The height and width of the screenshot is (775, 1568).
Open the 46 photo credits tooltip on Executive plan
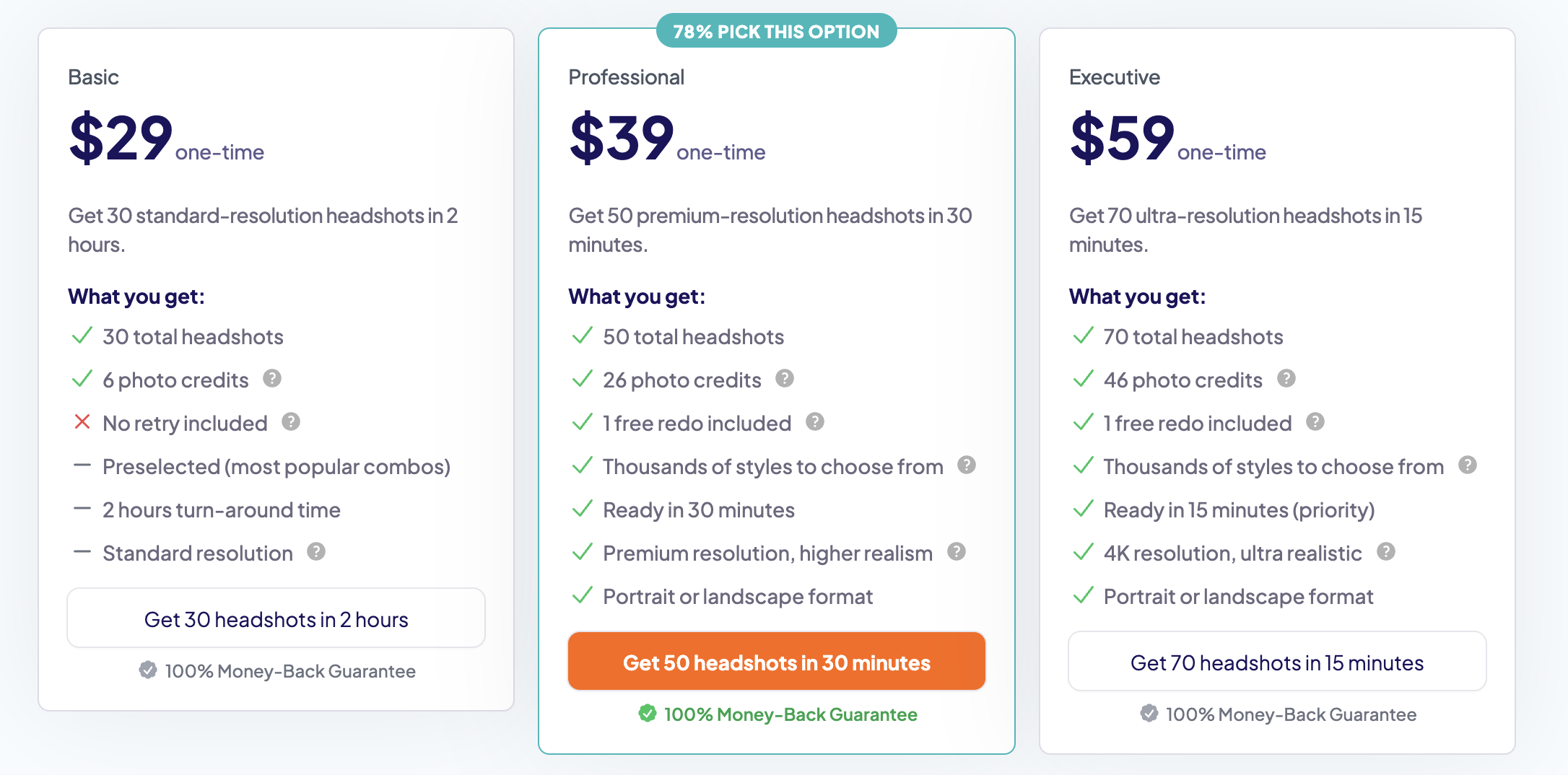point(1287,379)
